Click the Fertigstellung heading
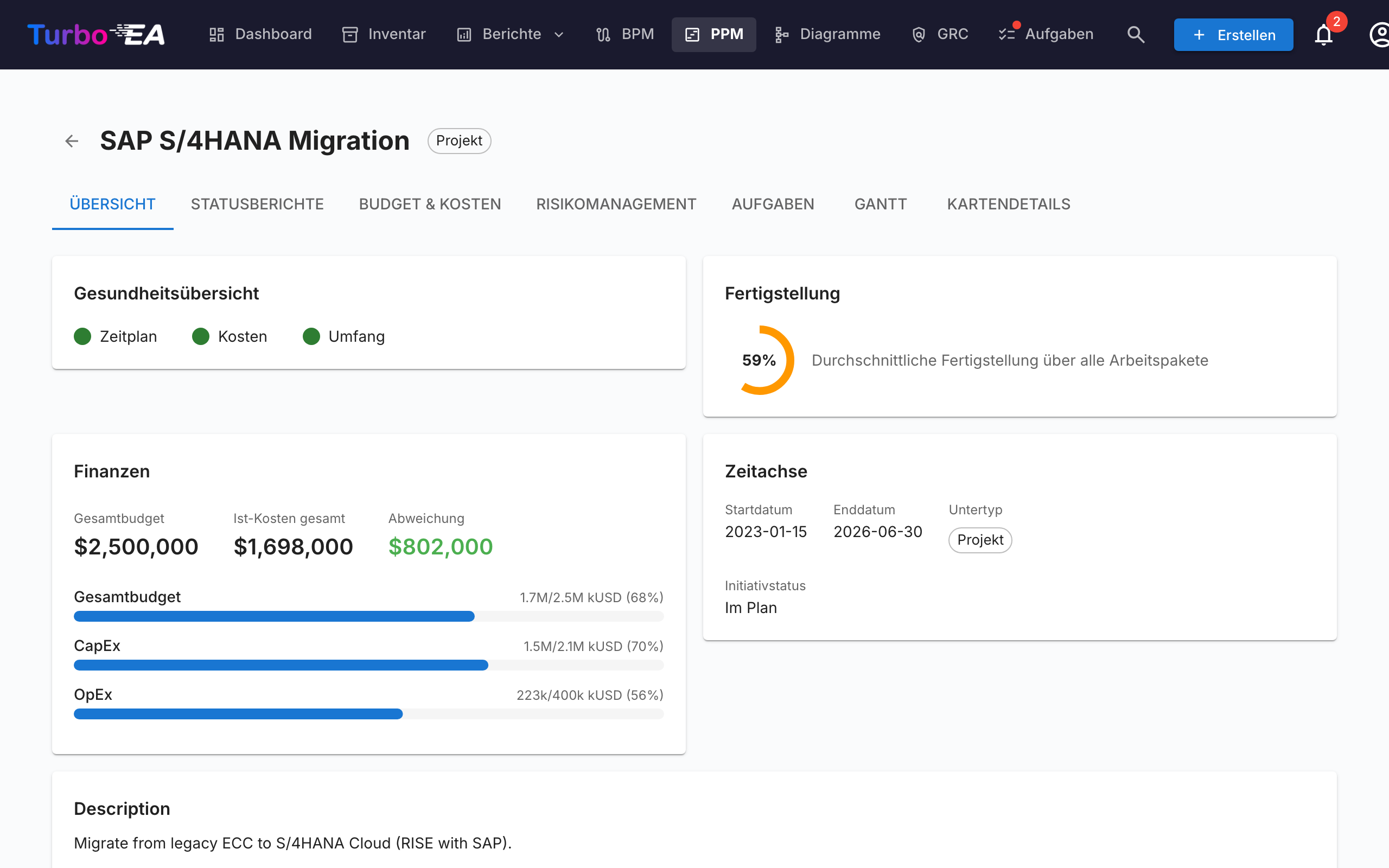Screen dimensions: 1389x868 pos(782,293)
